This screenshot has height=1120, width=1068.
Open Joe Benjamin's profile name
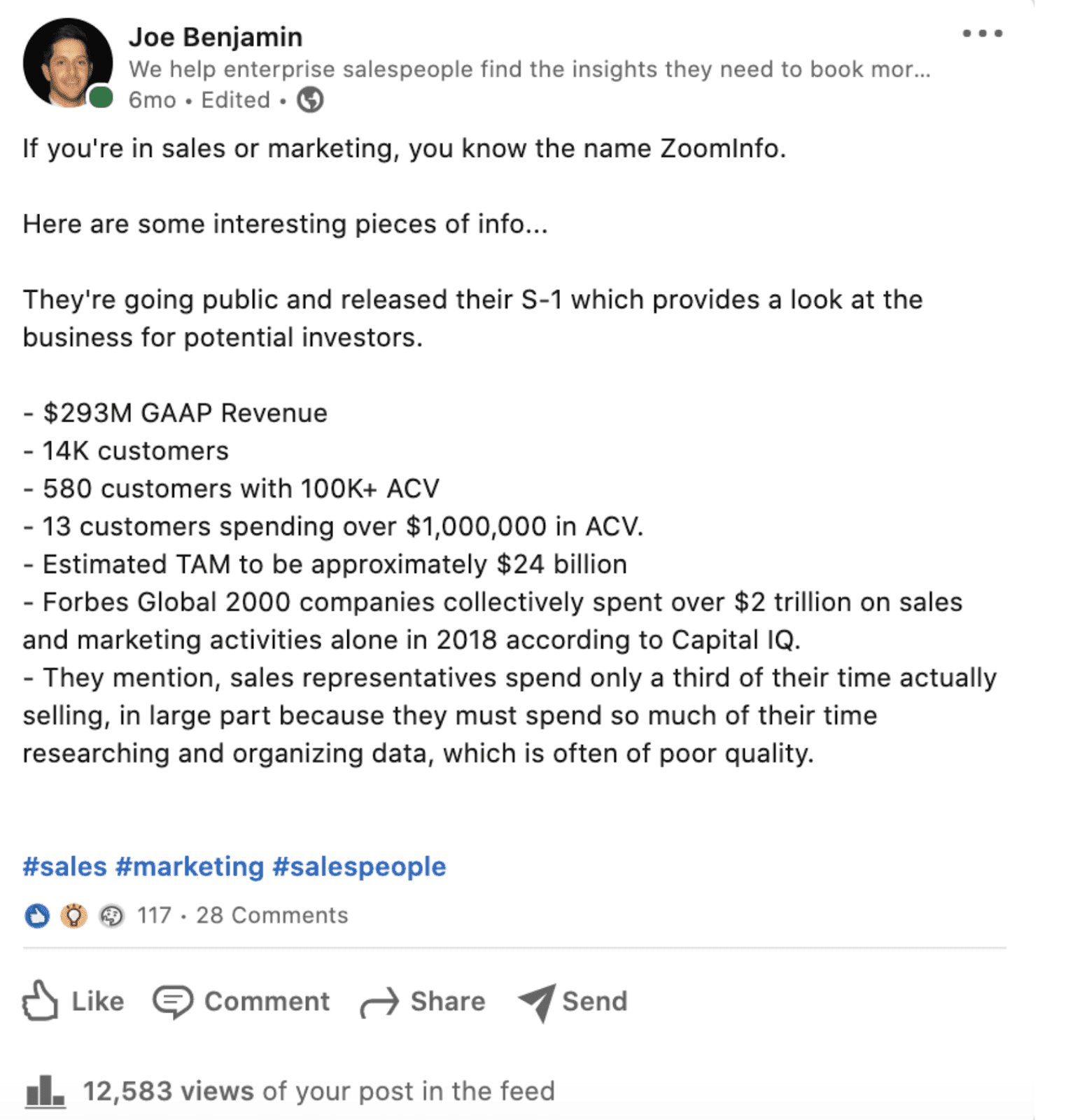point(215,36)
